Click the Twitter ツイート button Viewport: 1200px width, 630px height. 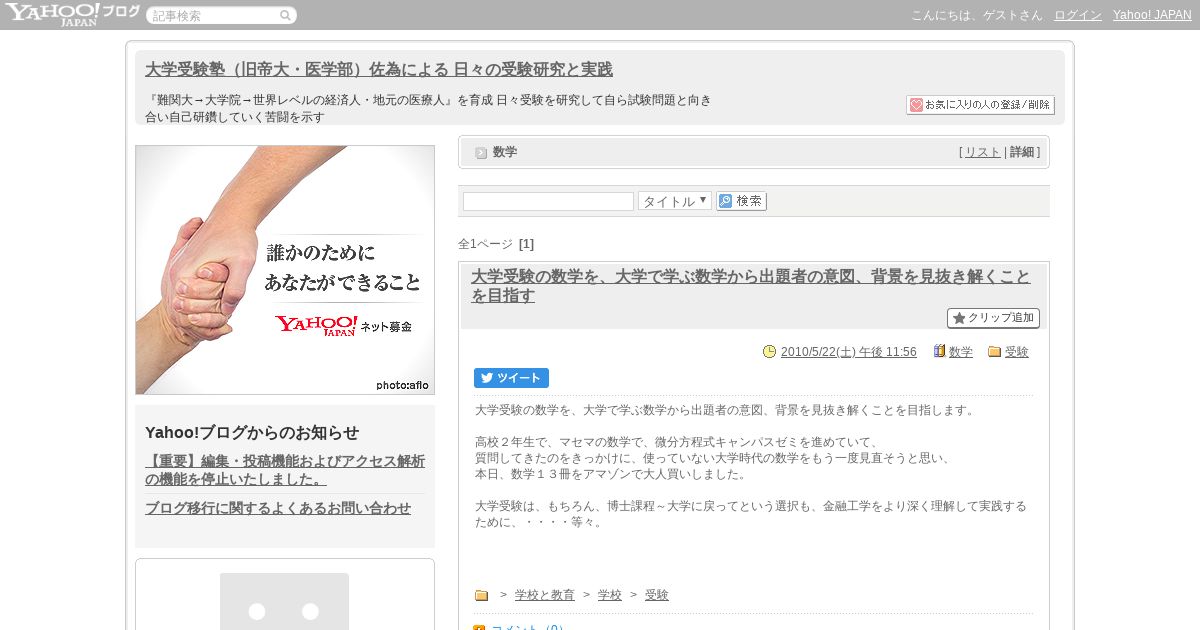(511, 378)
